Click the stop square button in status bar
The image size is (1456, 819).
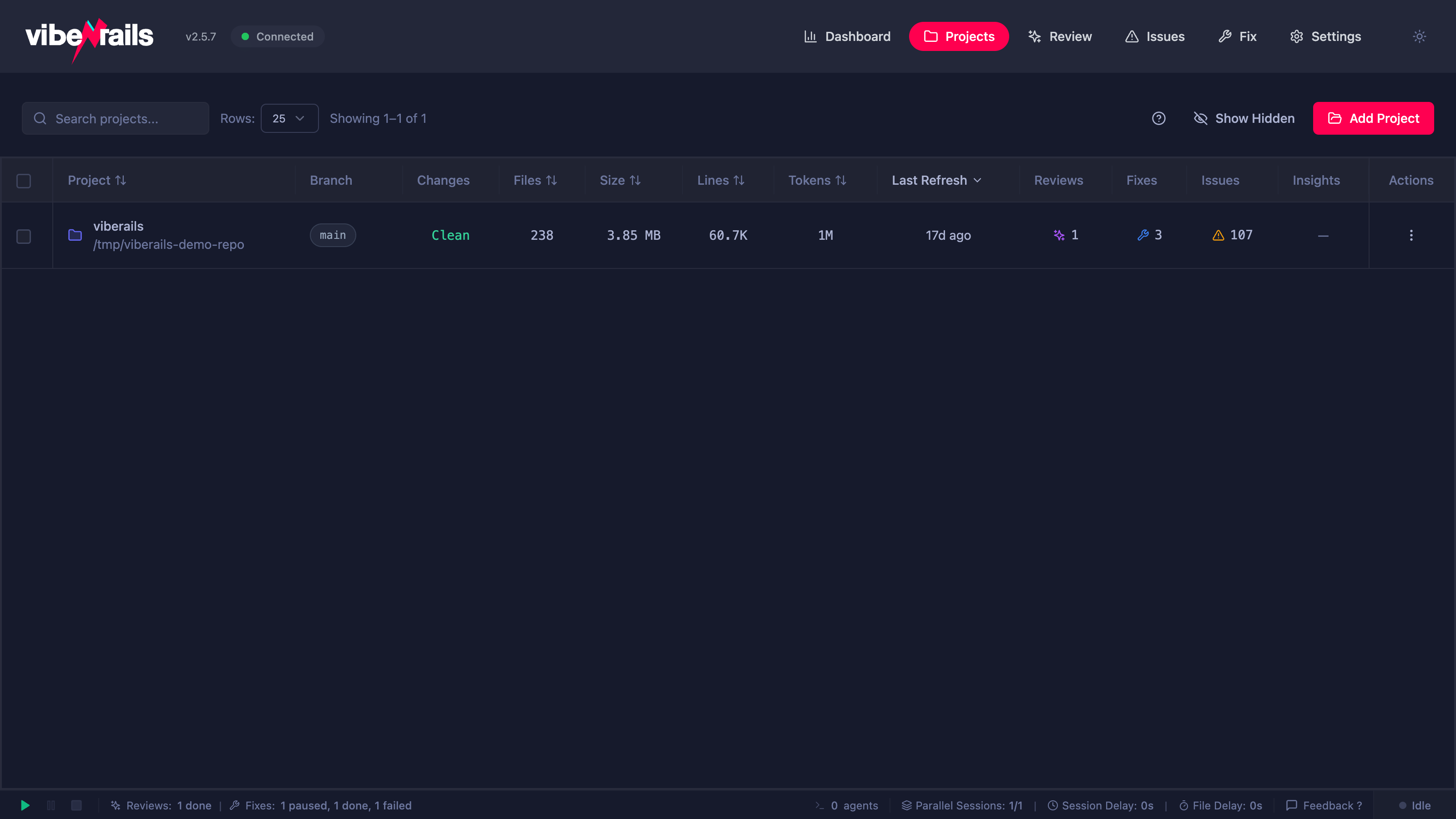(76, 805)
